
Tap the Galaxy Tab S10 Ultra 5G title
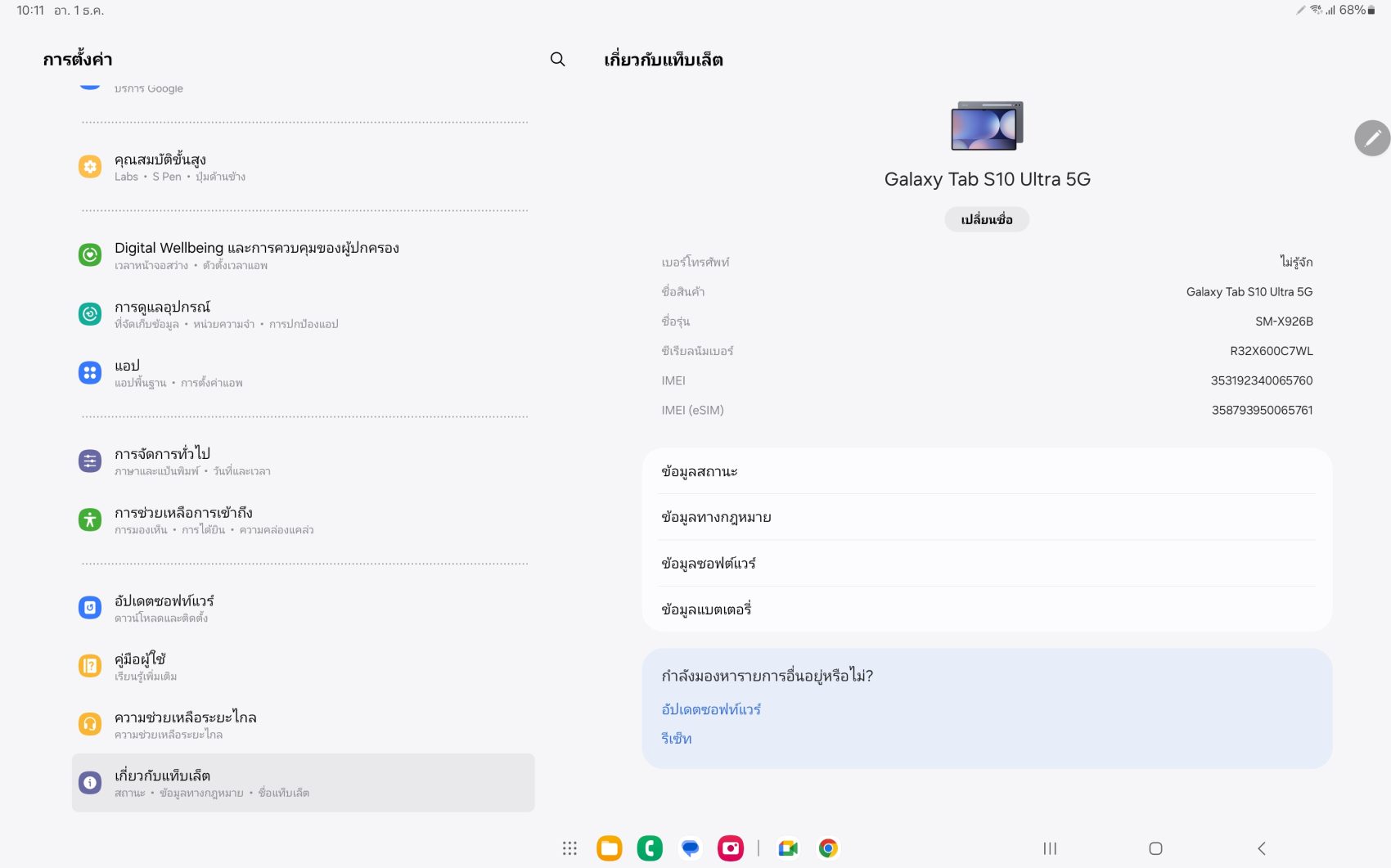pyautogui.click(x=987, y=179)
